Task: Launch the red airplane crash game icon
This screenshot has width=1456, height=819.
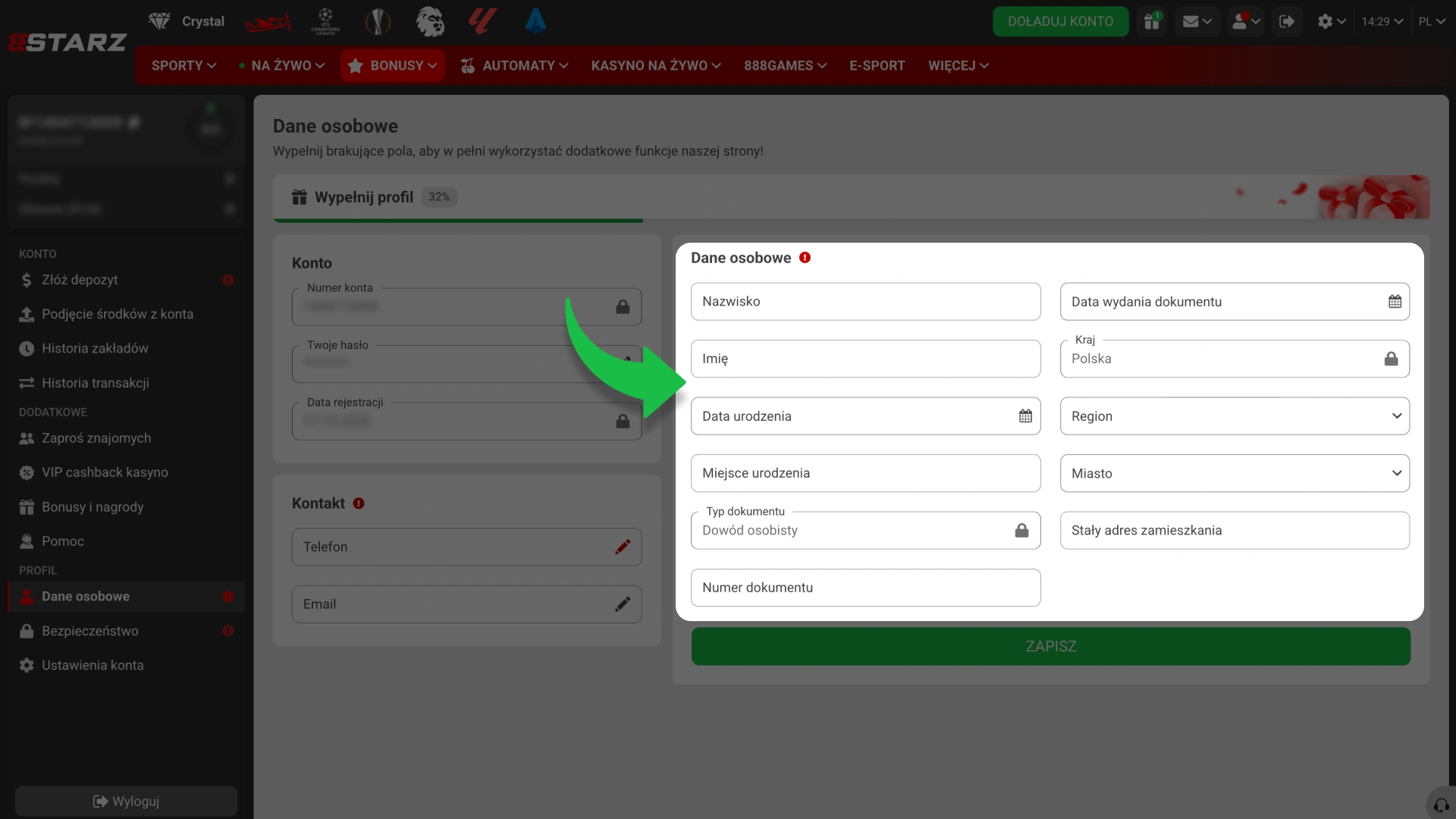Action: (x=268, y=22)
